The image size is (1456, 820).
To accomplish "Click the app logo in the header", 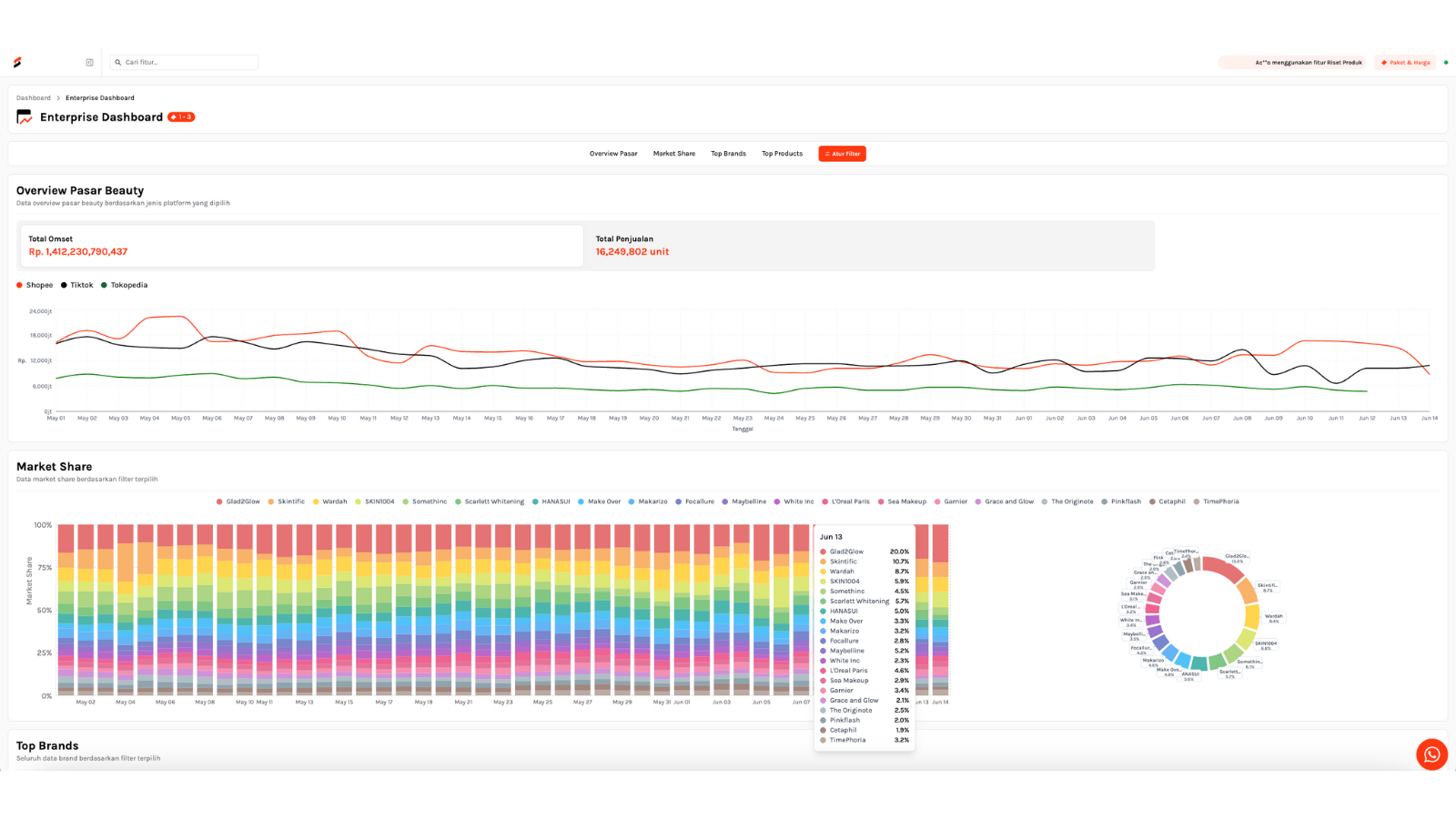I will point(17,63).
